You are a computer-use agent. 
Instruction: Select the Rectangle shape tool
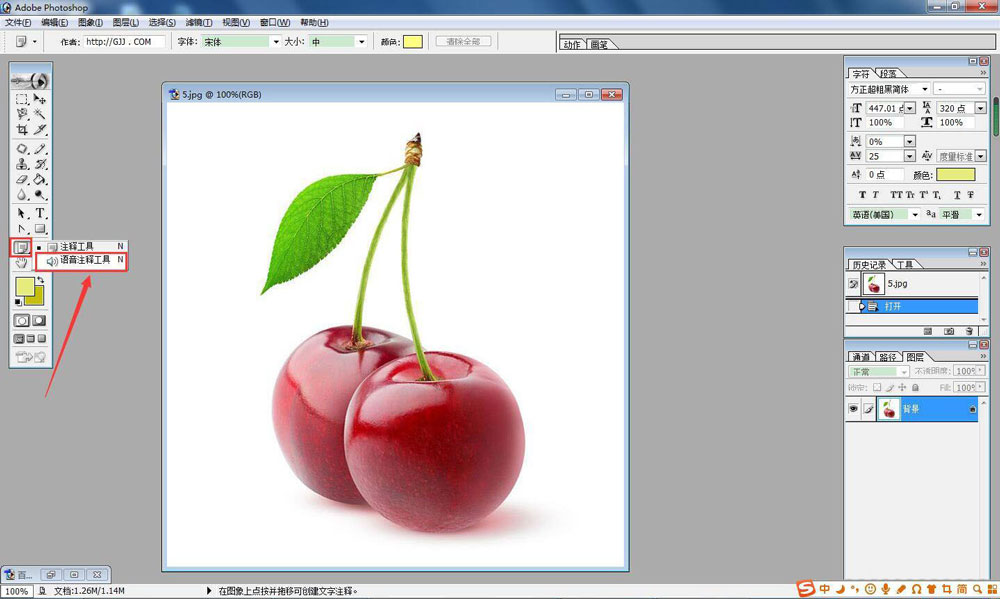pos(40,228)
